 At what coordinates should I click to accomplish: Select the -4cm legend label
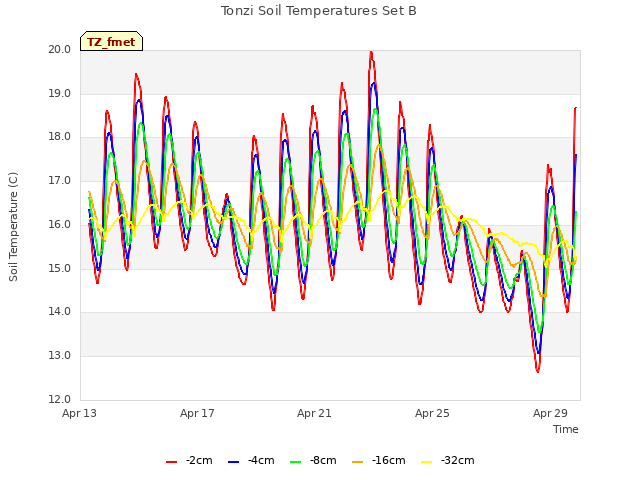[261, 460]
